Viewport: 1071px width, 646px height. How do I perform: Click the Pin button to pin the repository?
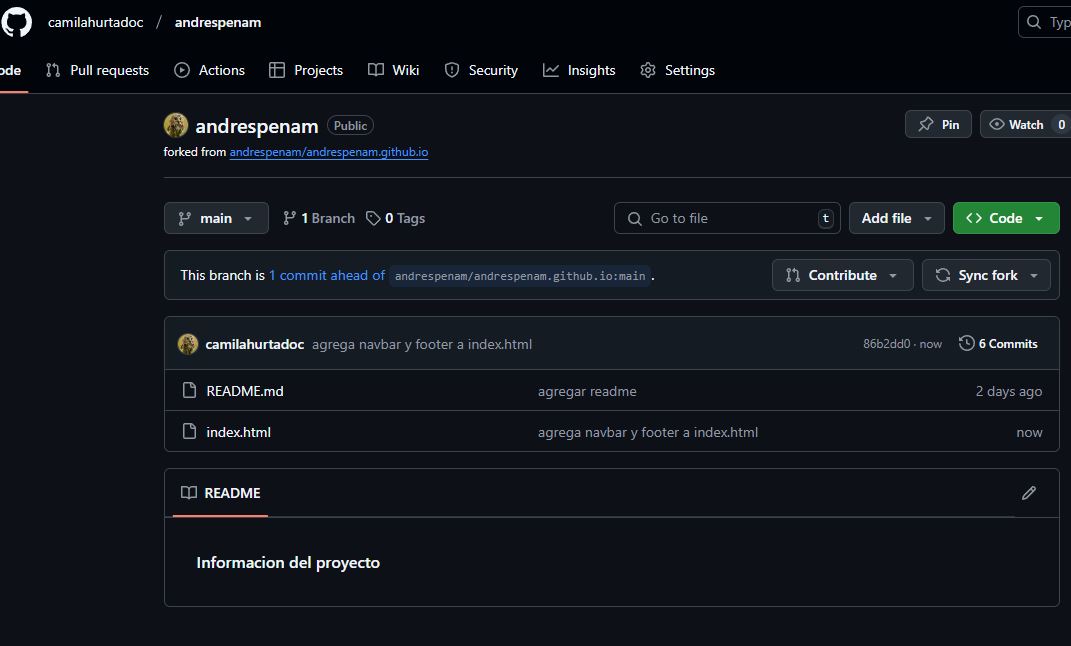937,124
